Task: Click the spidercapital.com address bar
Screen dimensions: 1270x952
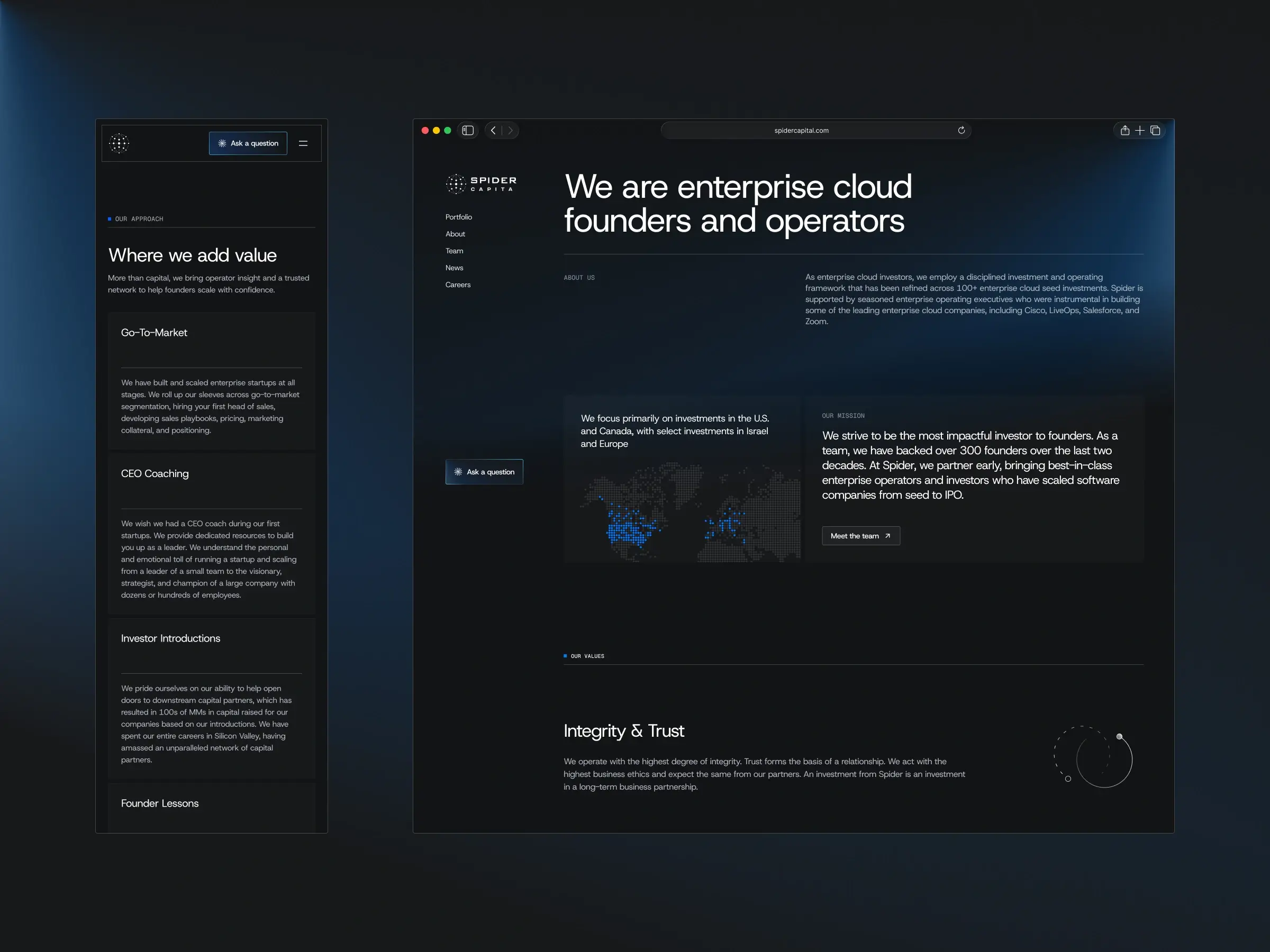Action: 816,130
